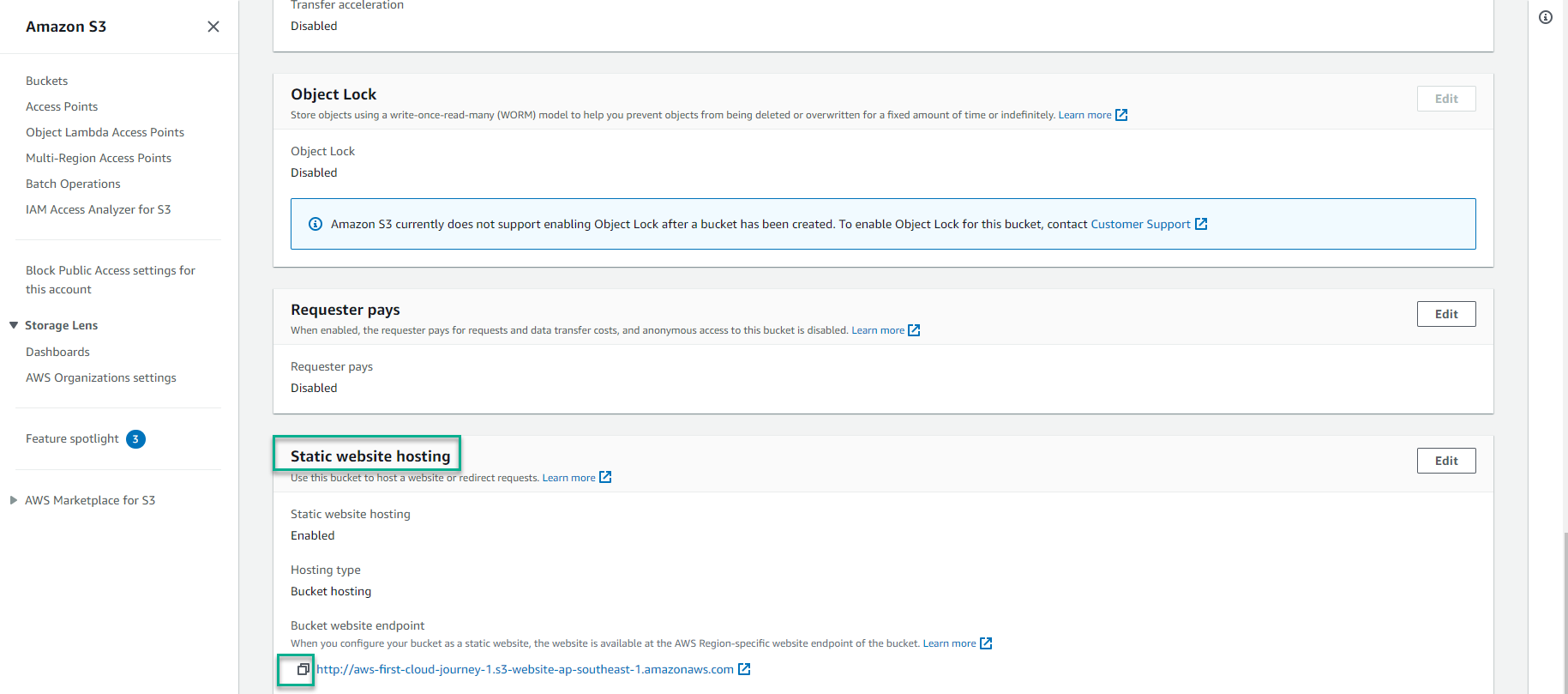Open IAM Access Analyzer for S3
Image resolution: width=1568 pixels, height=694 pixels.
(x=98, y=209)
